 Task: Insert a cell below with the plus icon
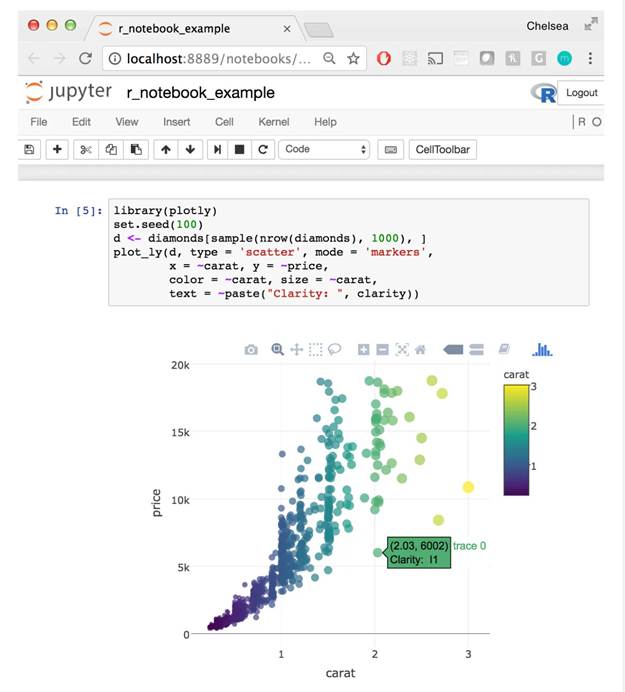(57, 149)
